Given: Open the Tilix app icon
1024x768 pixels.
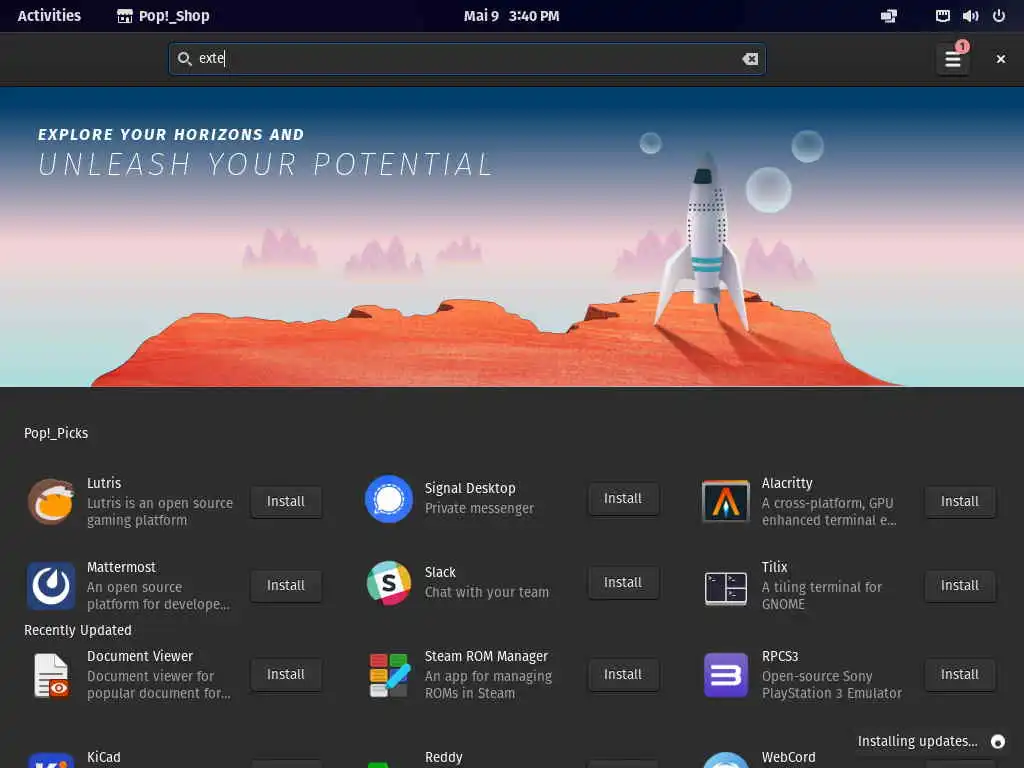Looking at the screenshot, I should (726, 587).
